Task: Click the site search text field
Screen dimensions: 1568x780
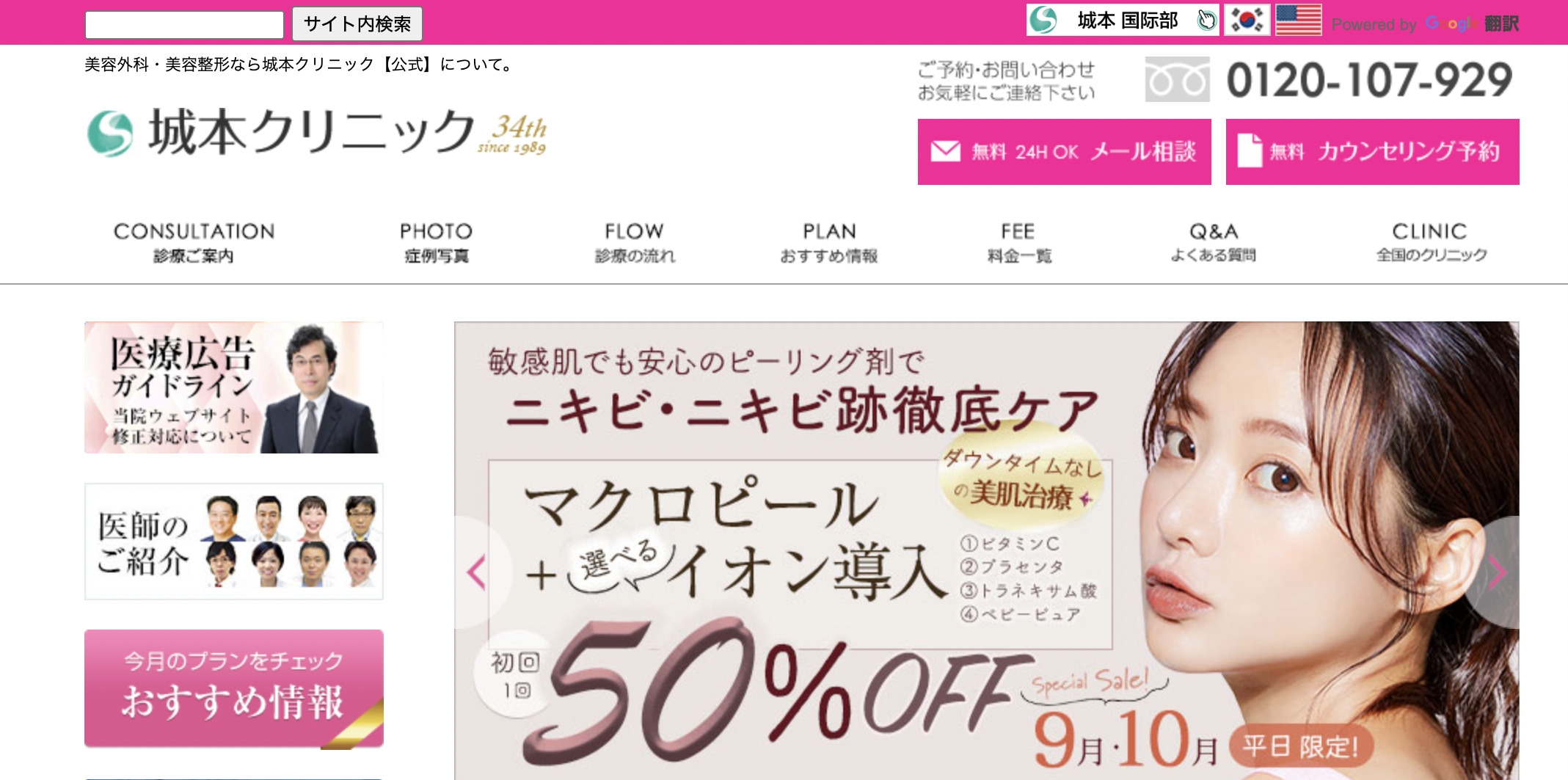Action: (x=184, y=25)
